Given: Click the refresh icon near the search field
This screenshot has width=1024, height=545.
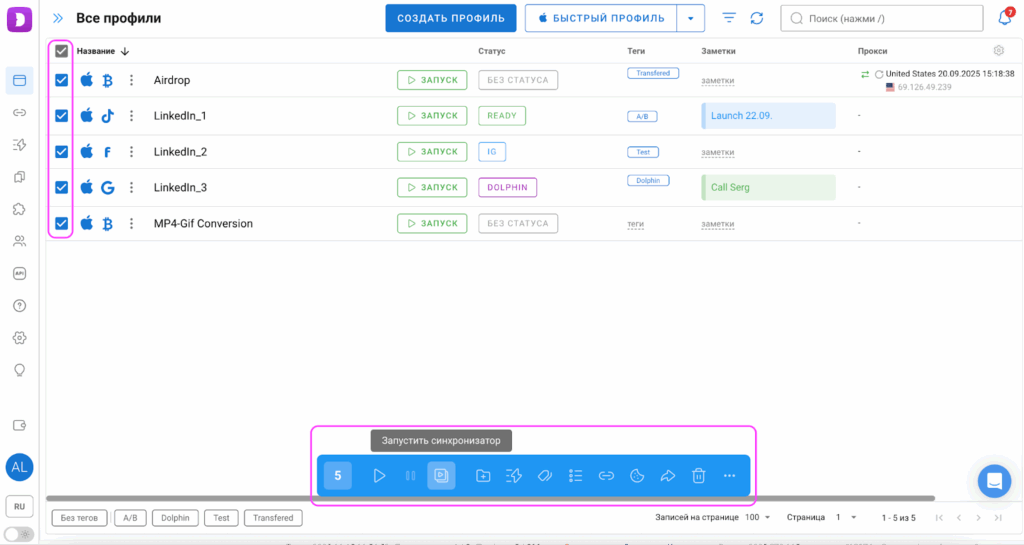Looking at the screenshot, I should (x=757, y=18).
